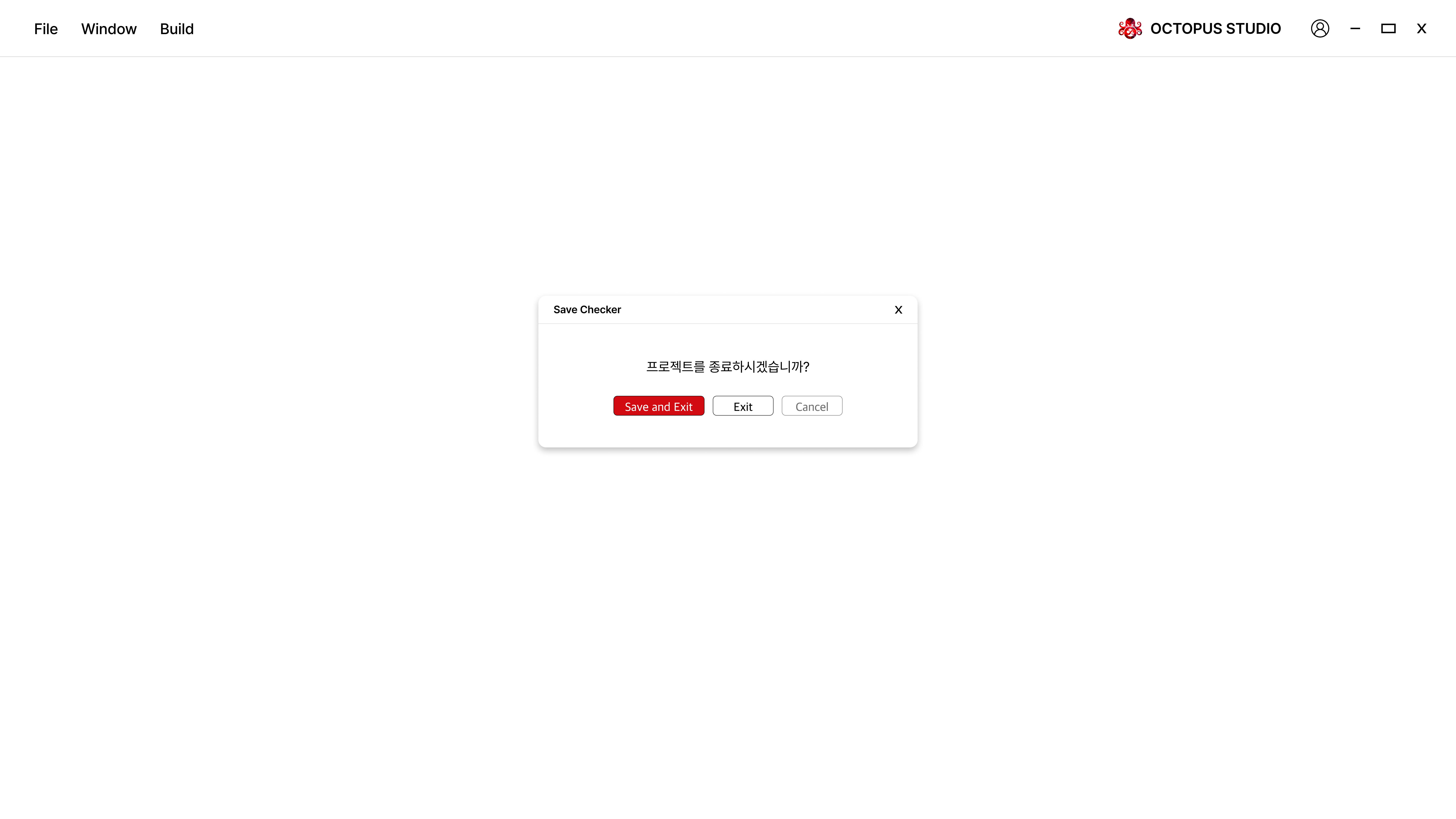Image resolution: width=1456 pixels, height=819 pixels.
Task: Open the user account profile icon
Action: coord(1320,28)
